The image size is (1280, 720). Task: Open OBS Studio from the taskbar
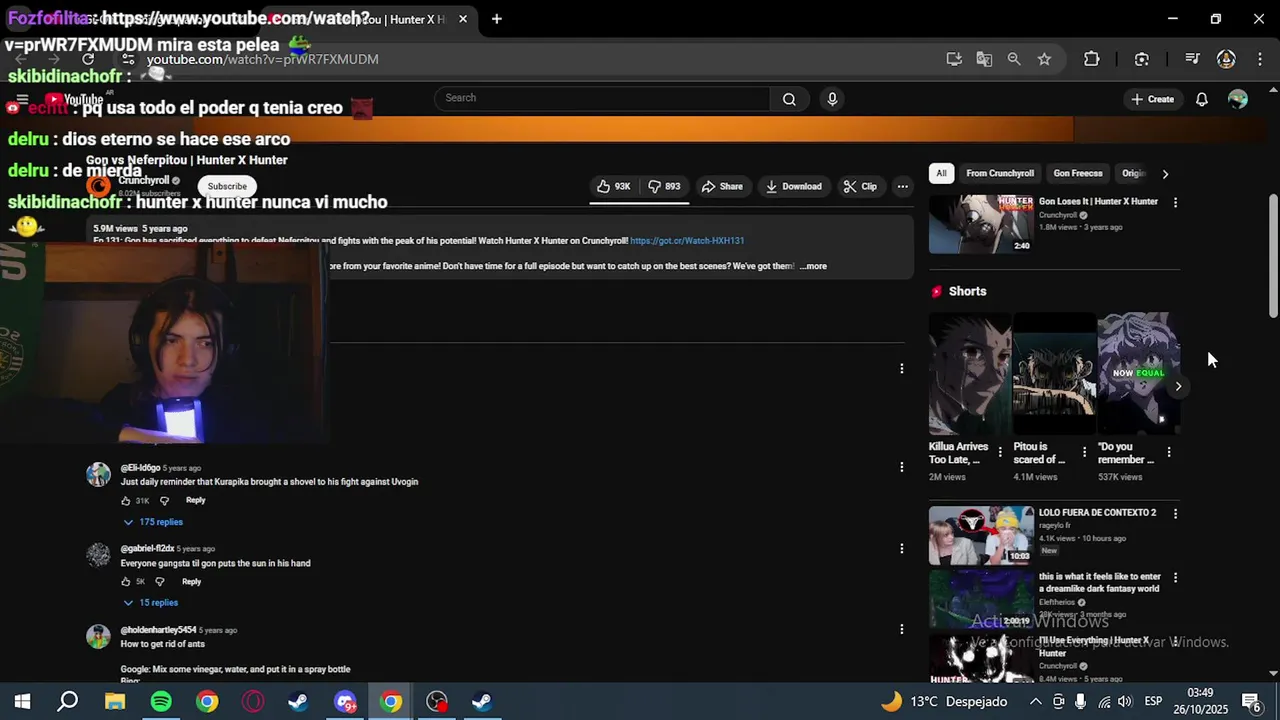click(x=437, y=702)
